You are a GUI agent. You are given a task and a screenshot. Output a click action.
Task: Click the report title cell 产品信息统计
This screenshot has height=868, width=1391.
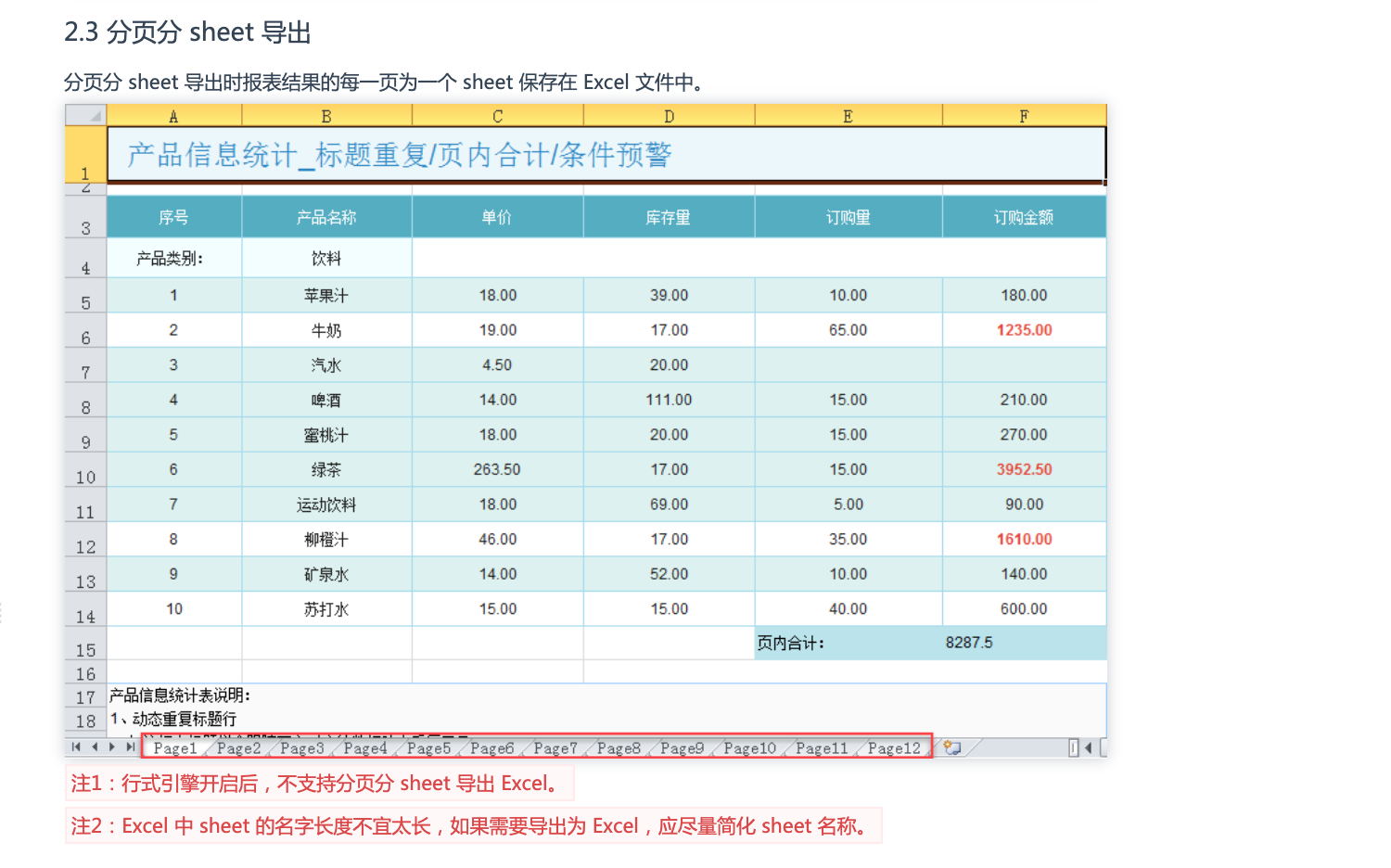pyautogui.click(x=606, y=154)
